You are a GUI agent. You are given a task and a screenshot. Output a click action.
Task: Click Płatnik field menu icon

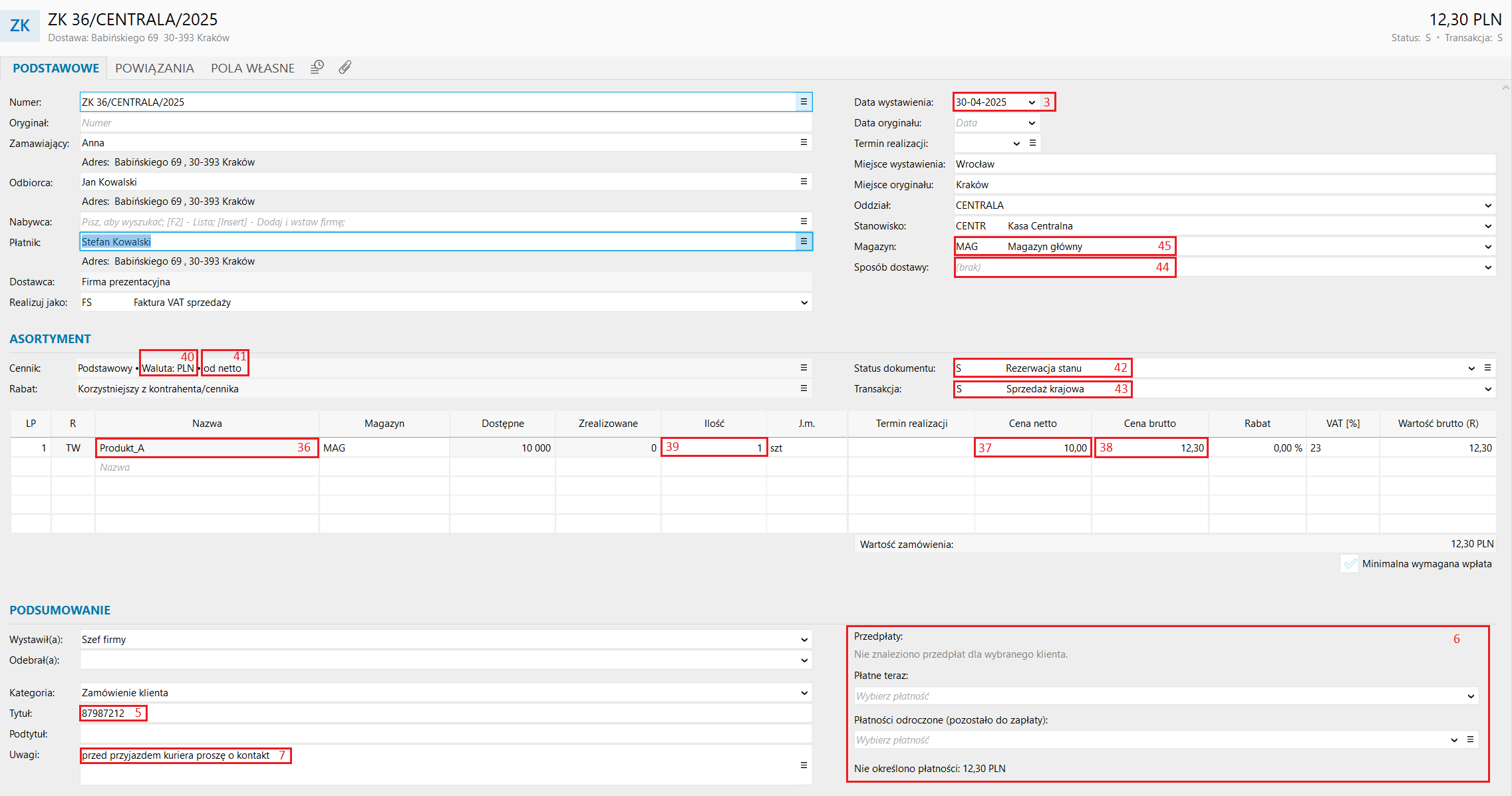tap(804, 241)
